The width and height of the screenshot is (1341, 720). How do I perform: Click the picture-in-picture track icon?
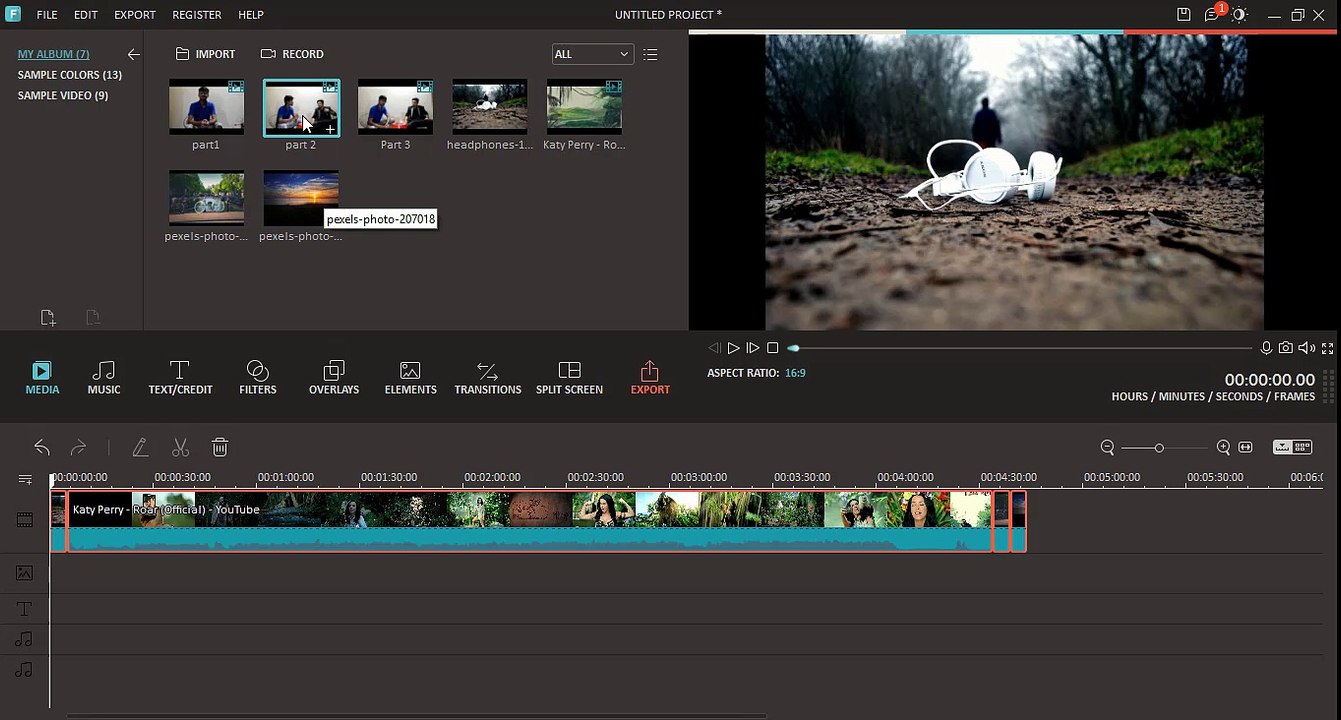tap(25, 573)
